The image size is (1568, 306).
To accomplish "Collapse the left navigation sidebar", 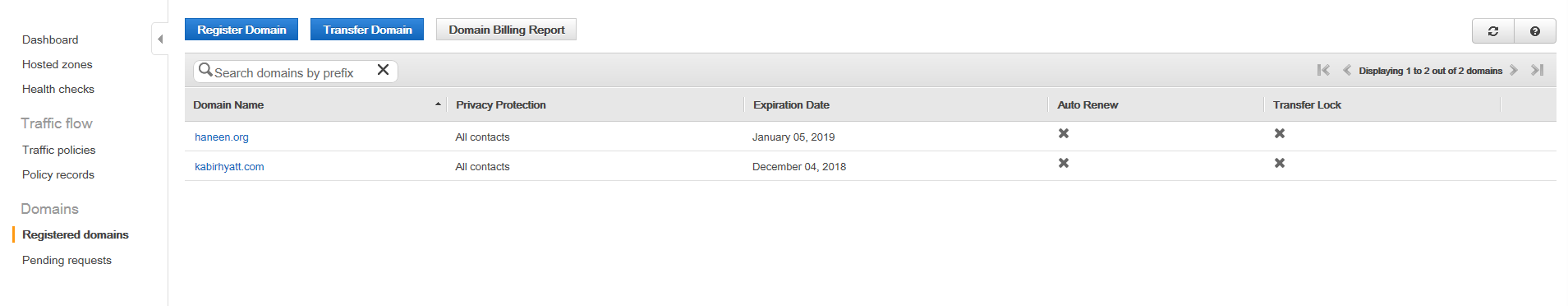I will point(160,39).
